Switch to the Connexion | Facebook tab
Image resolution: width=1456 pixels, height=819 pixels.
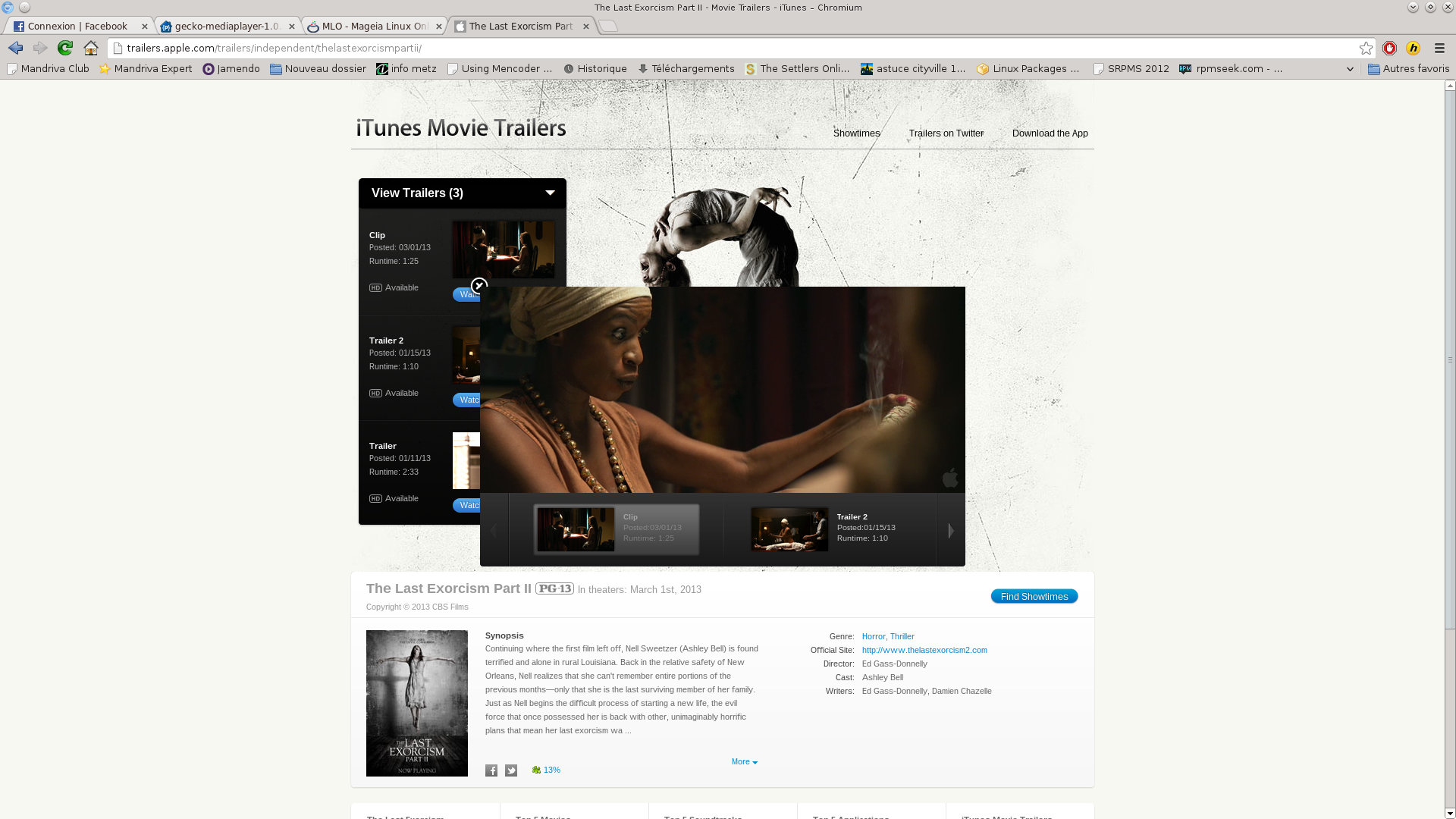click(77, 26)
